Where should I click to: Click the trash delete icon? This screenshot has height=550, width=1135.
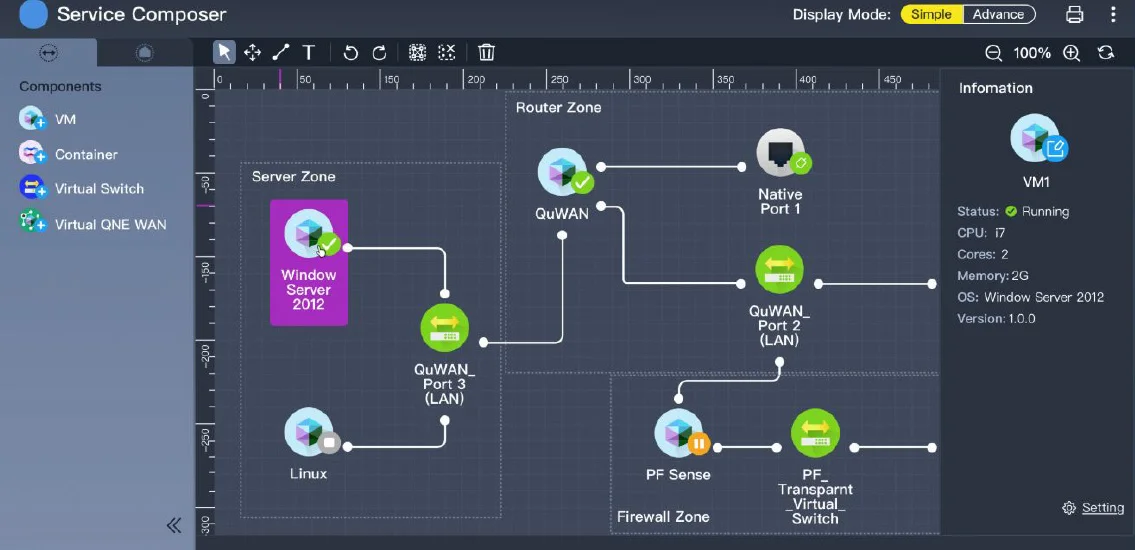pyautogui.click(x=486, y=52)
